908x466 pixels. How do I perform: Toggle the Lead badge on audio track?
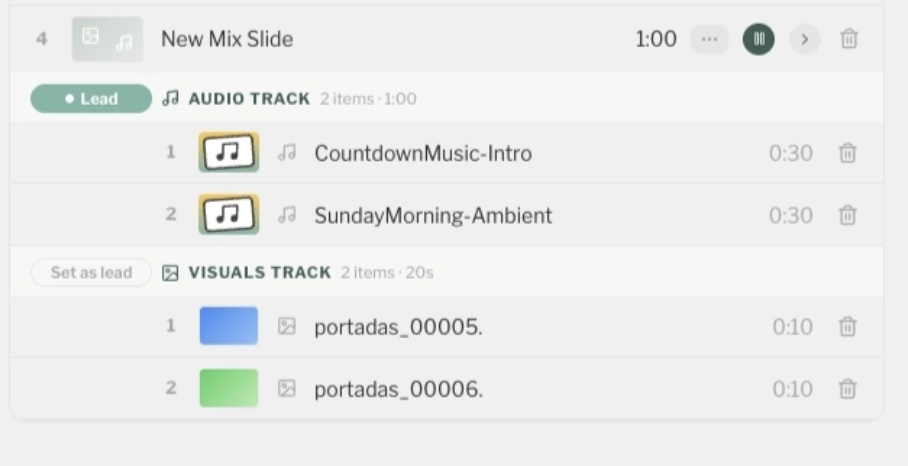click(x=91, y=98)
